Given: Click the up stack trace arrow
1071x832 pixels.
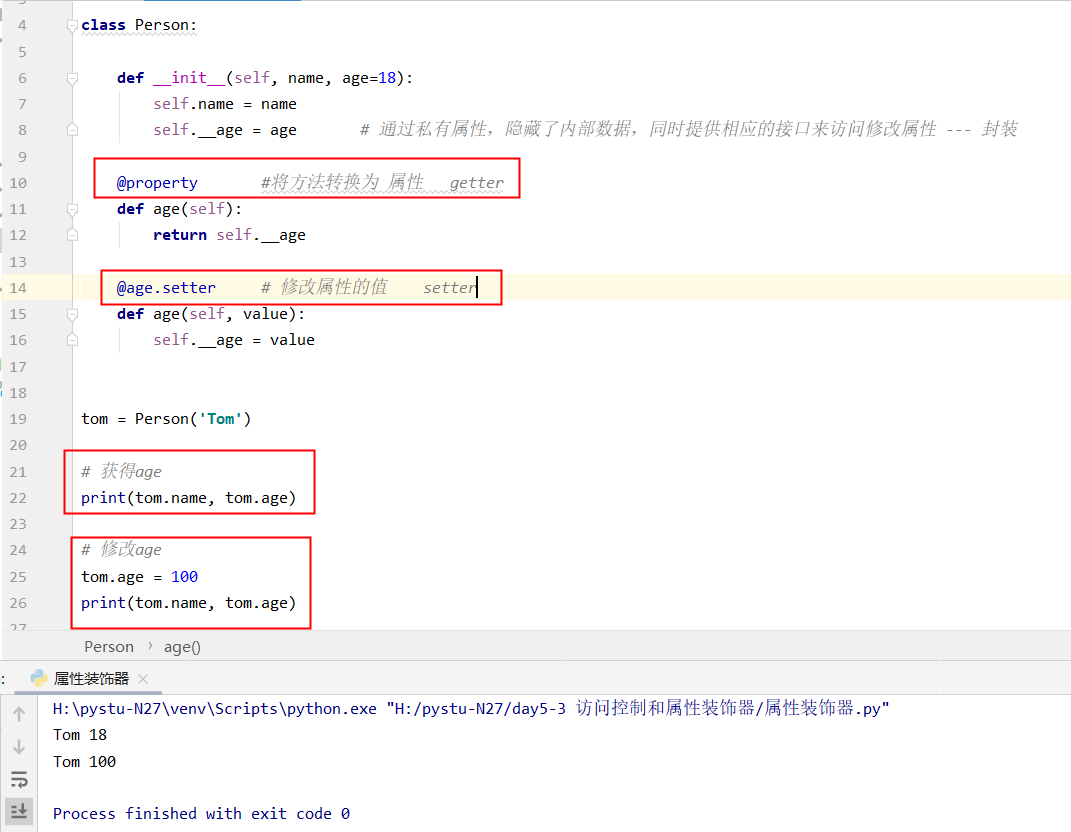Looking at the screenshot, I should 19,714.
